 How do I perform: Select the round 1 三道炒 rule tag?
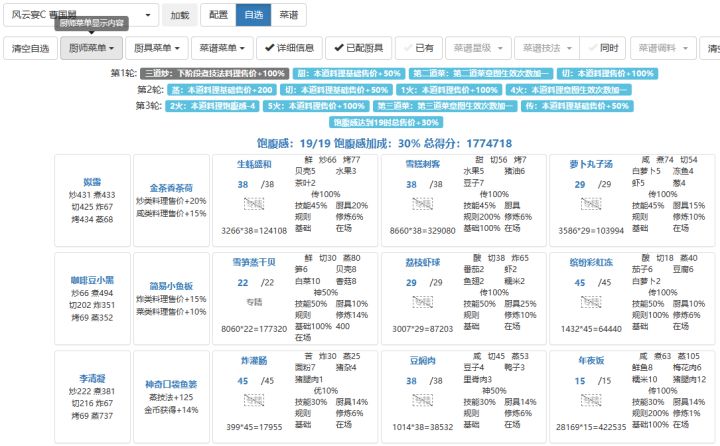pyautogui.click(x=214, y=73)
